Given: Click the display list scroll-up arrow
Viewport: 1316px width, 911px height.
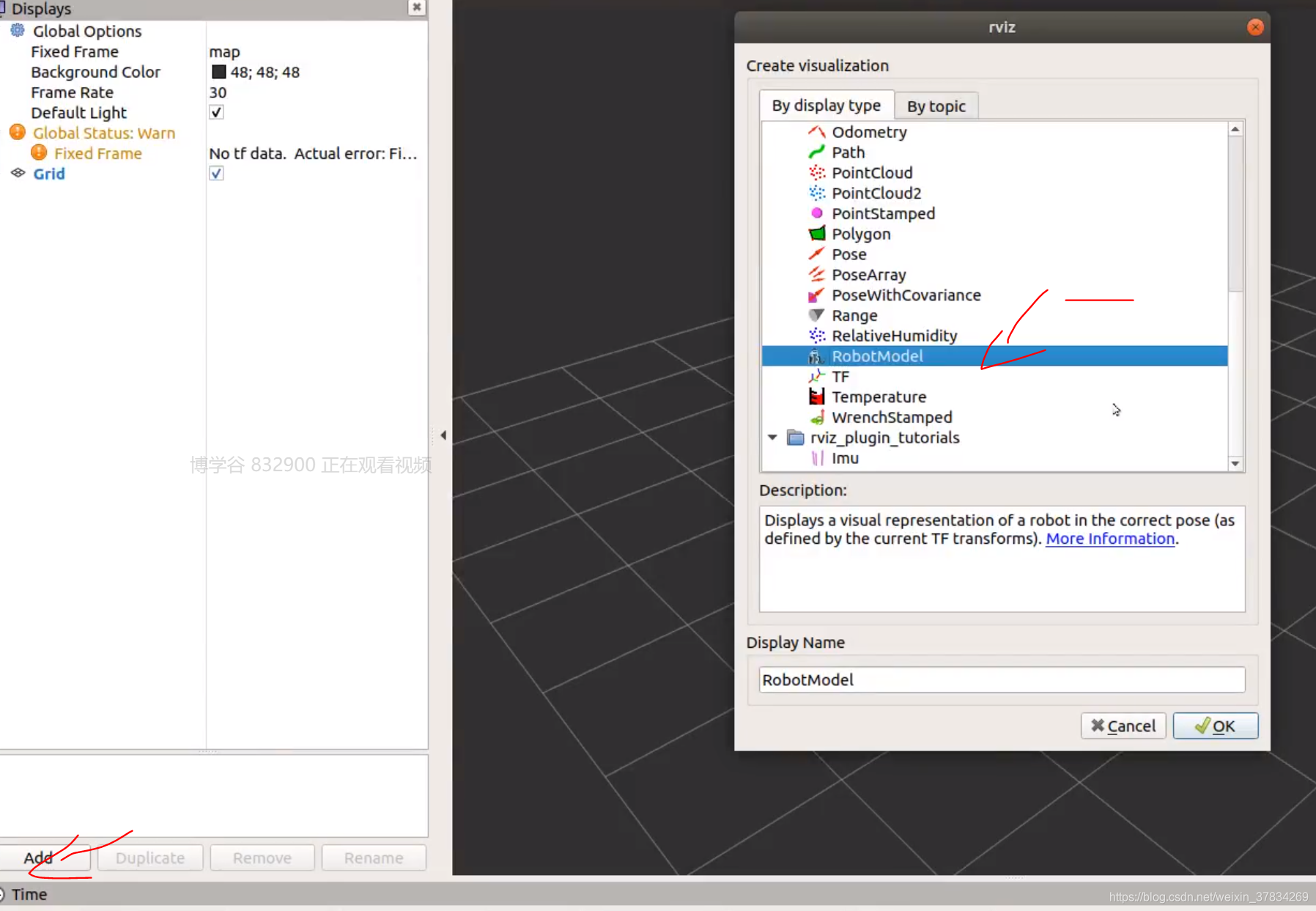Looking at the screenshot, I should (1235, 129).
